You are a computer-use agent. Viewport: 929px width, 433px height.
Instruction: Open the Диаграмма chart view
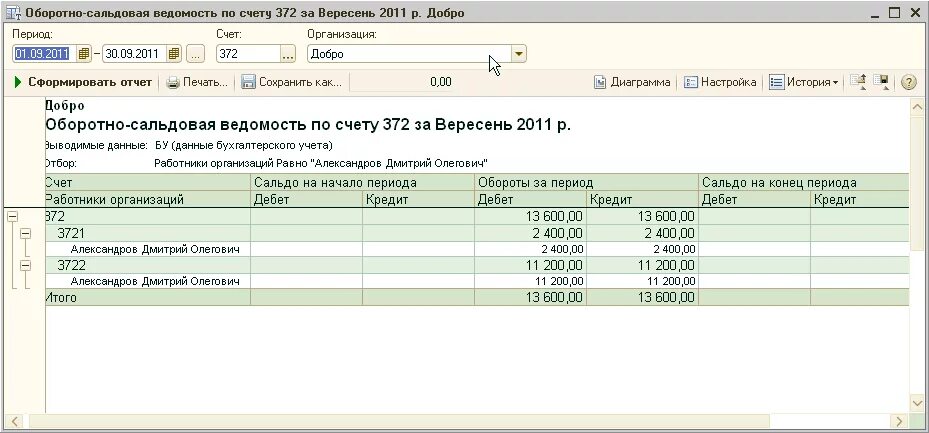[x=632, y=82]
